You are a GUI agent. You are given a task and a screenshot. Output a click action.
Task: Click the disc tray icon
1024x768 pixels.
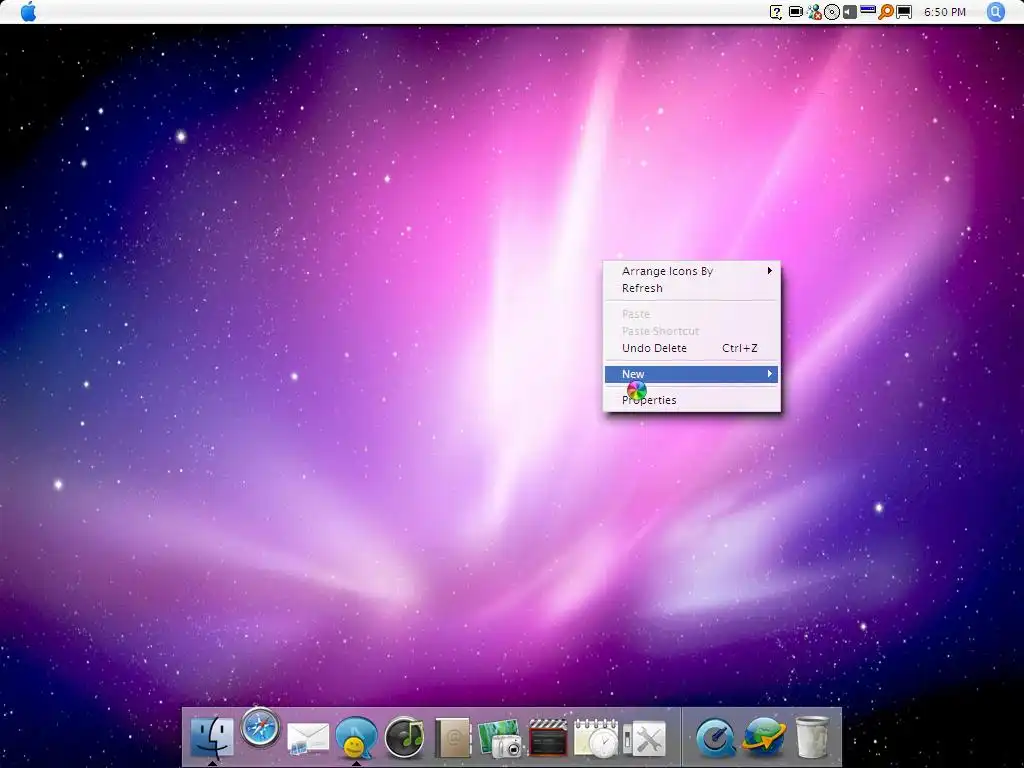(x=831, y=12)
